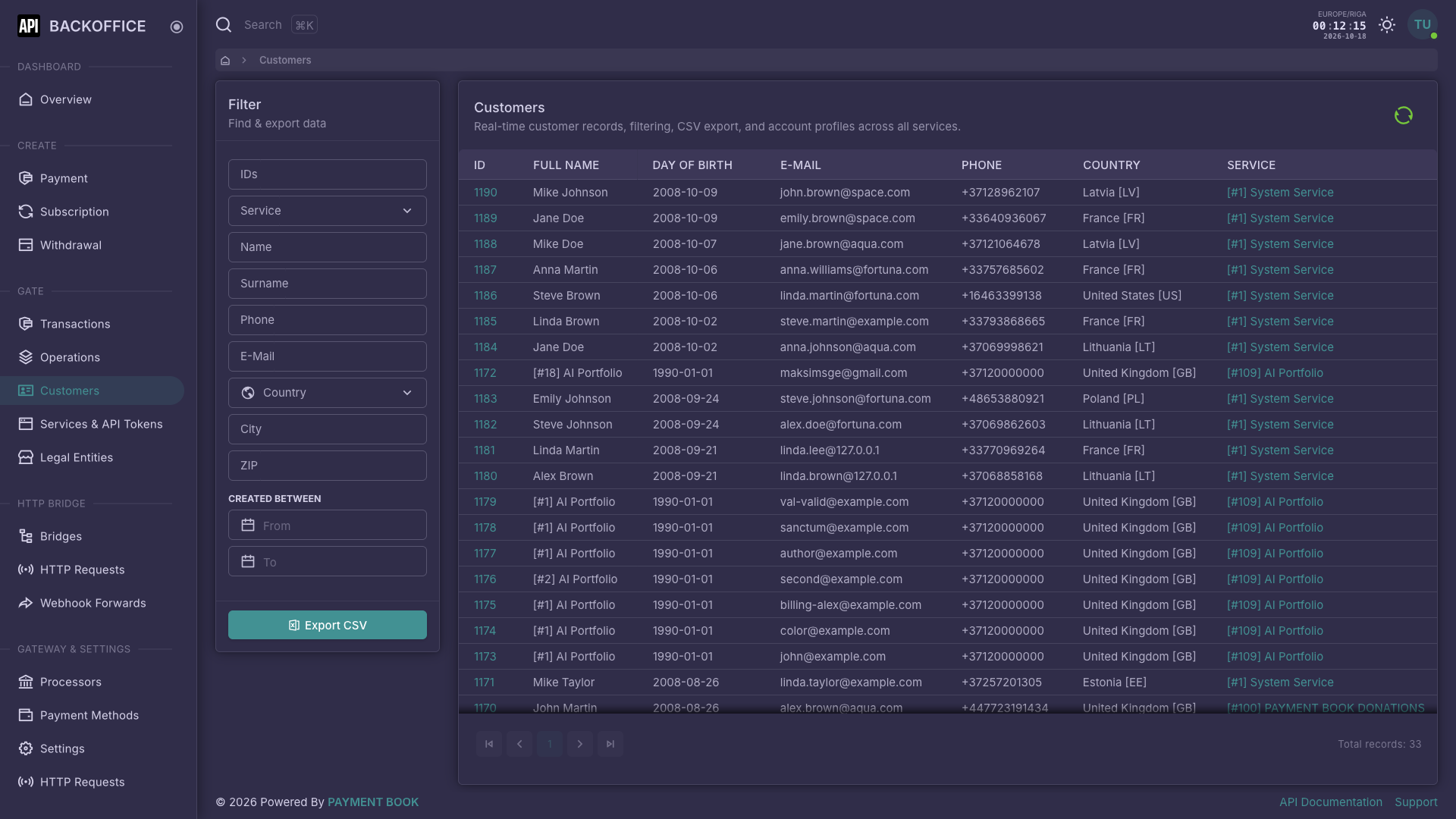Click the ZIP filter input
Viewport: 1456px width, 819px height.
(x=328, y=466)
